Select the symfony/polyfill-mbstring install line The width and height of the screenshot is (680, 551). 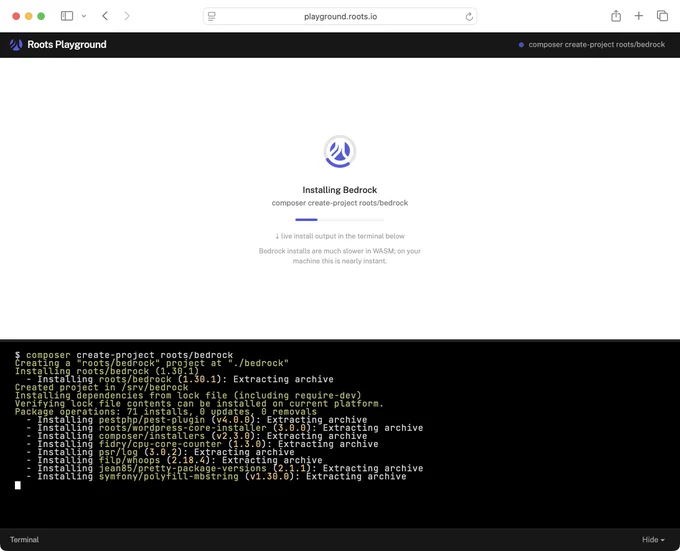216,476
